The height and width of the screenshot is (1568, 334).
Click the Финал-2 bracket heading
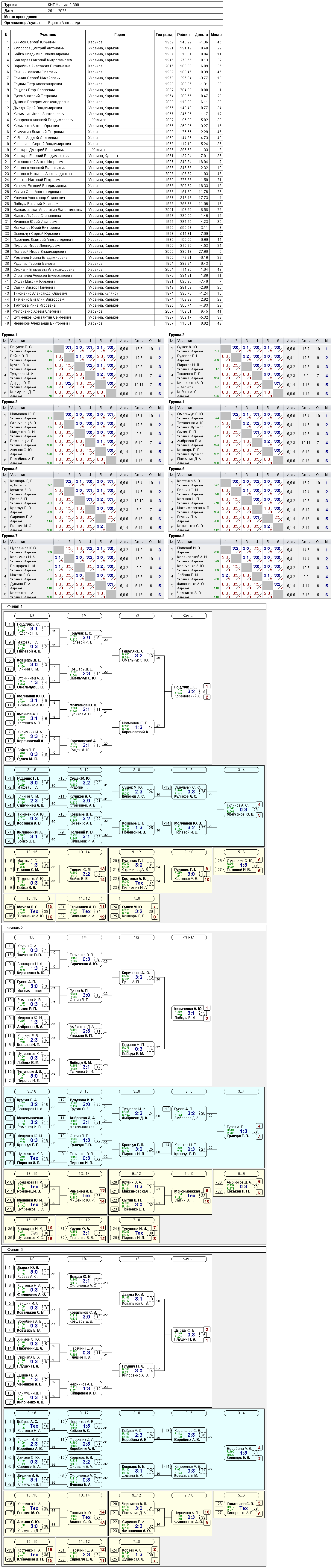[15, 928]
